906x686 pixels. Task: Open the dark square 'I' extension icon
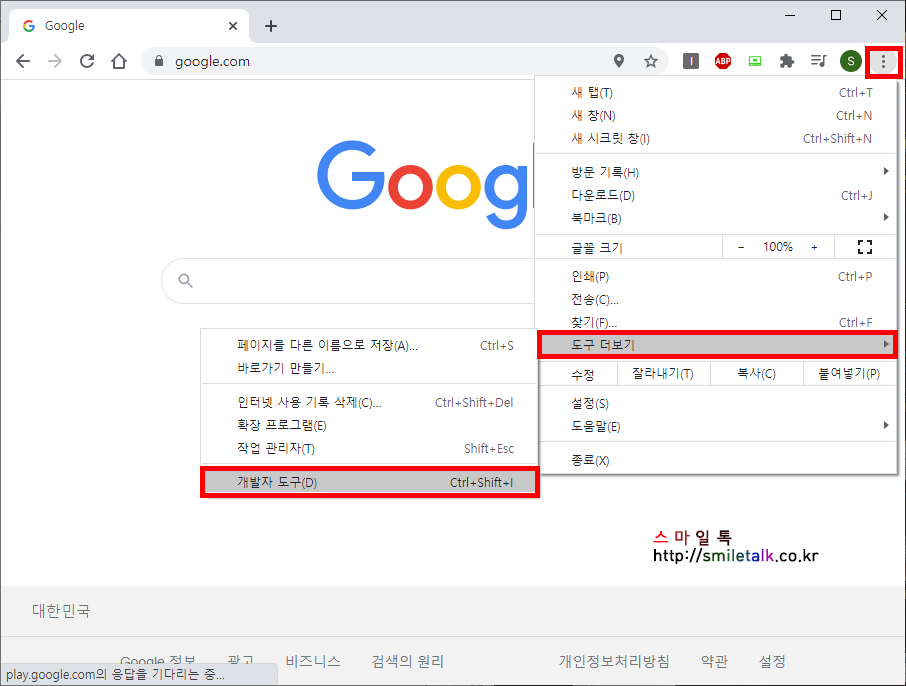(690, 61)
